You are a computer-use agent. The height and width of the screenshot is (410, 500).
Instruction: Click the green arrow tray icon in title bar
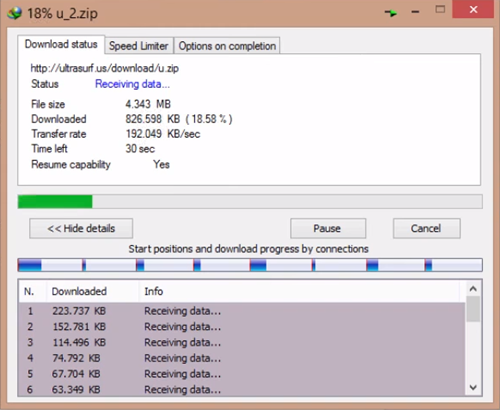point(391,13)
